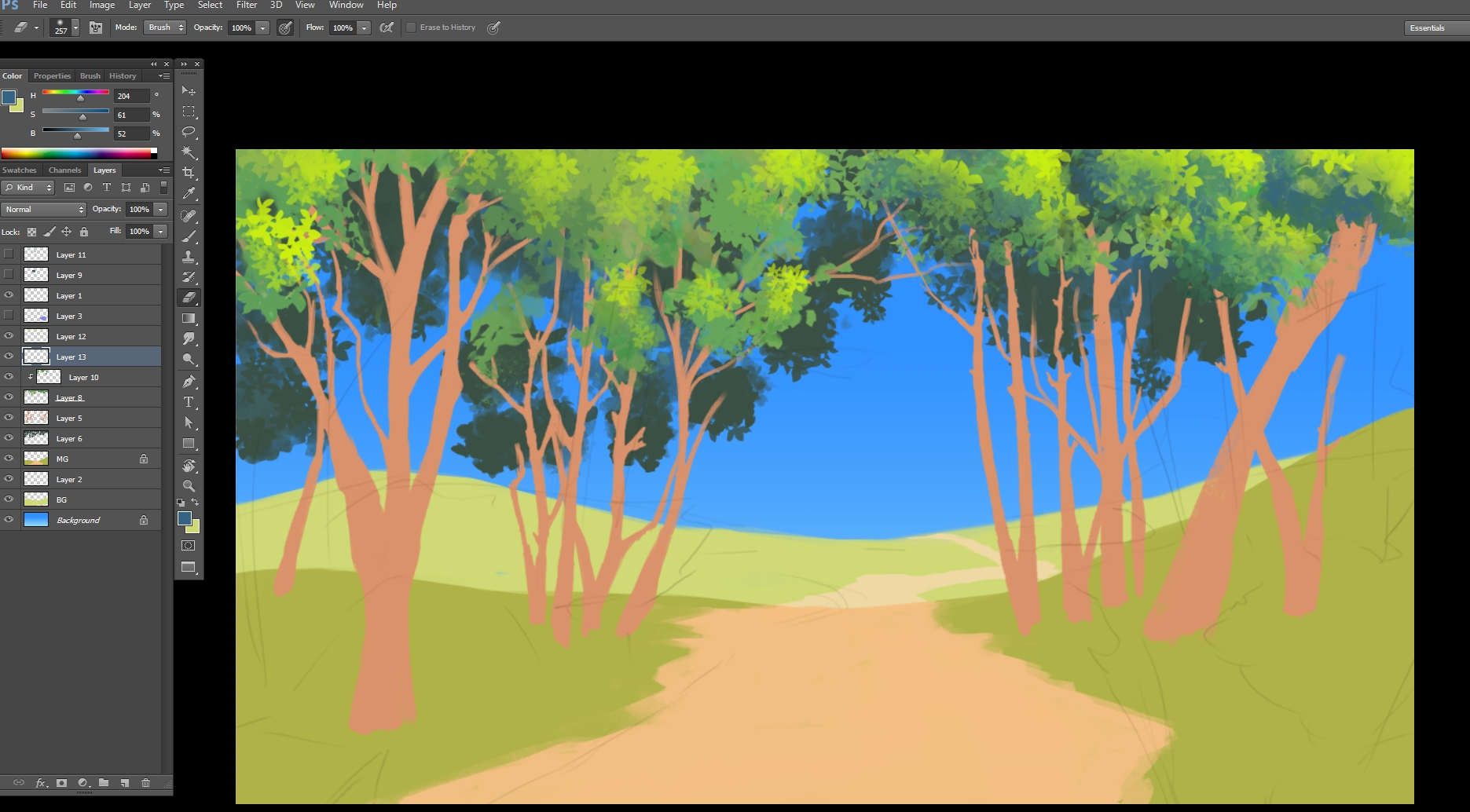Hide Layer 12 visibility eye

(9, 336)
